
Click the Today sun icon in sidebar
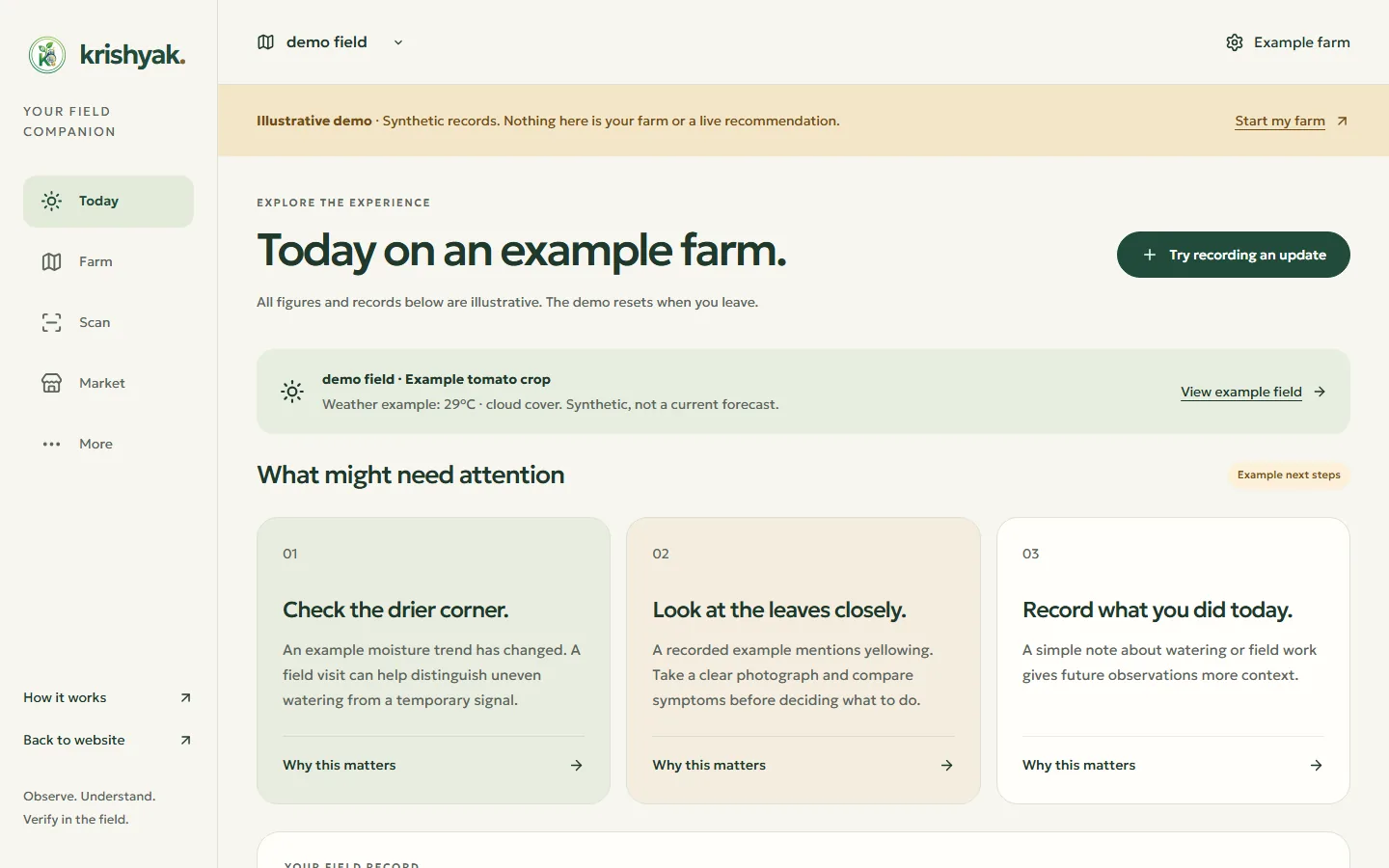click(x=52, y=201)
